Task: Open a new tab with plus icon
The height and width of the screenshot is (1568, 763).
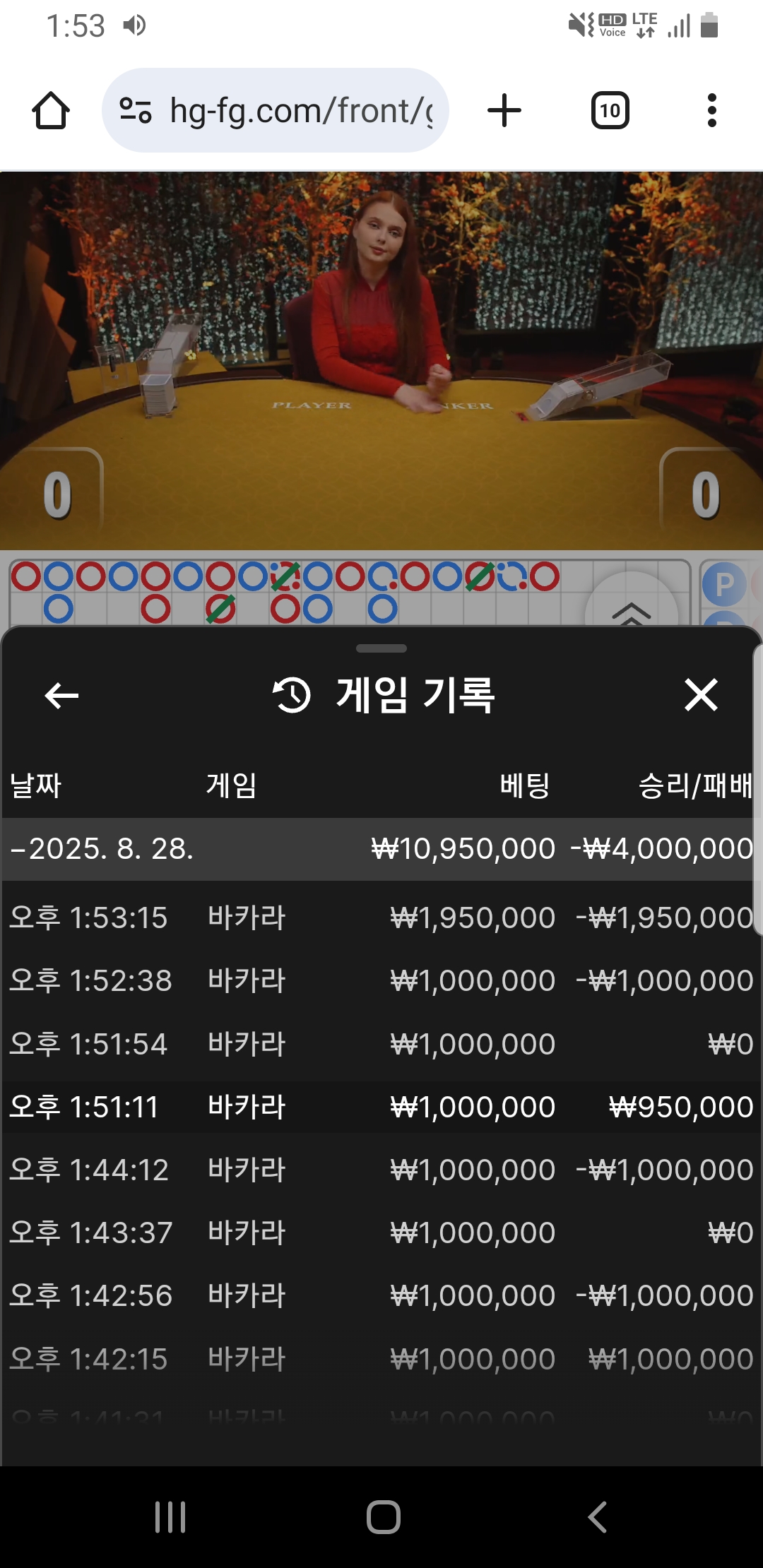Action: click(x=504, y=111)
